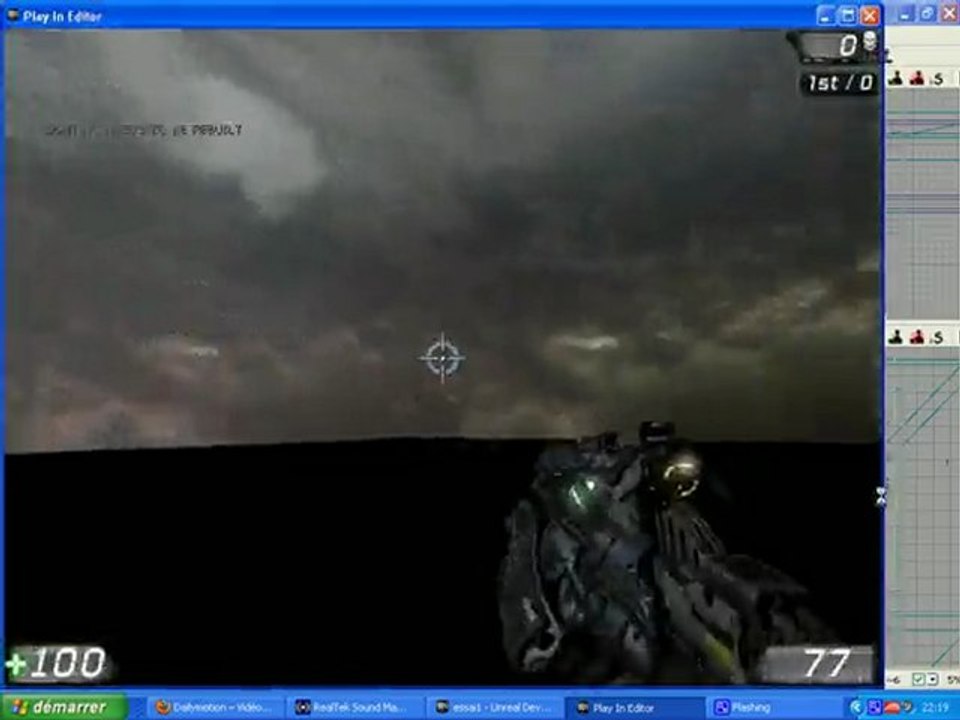Click the health counter +100

[56, 664]
